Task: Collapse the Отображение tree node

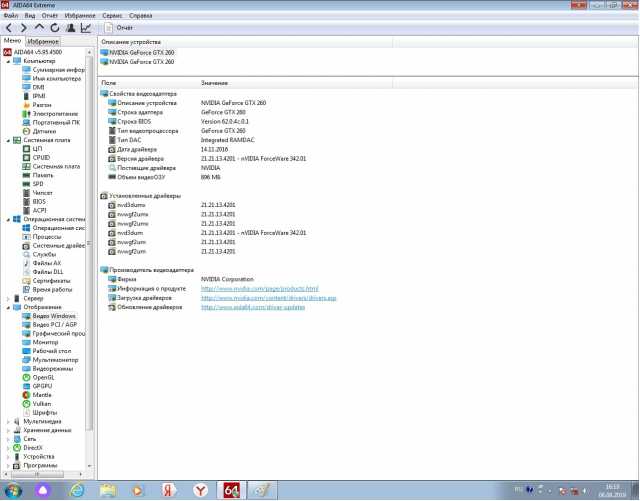Action: (8, 307)
